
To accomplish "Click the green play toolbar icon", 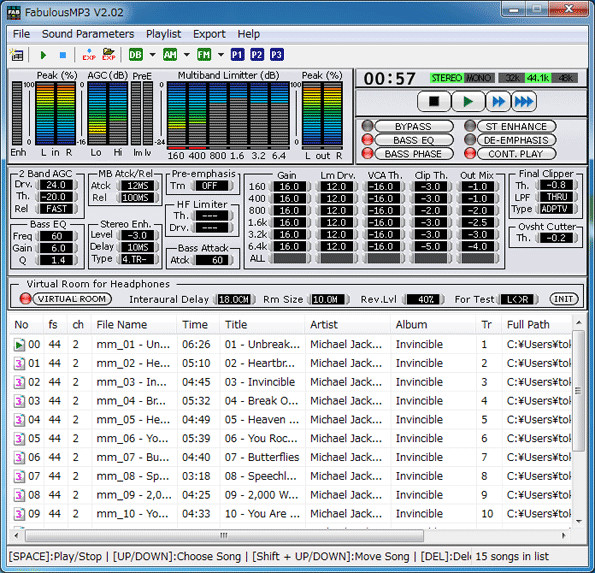I will pyautogui.click(x=43, y=55).
